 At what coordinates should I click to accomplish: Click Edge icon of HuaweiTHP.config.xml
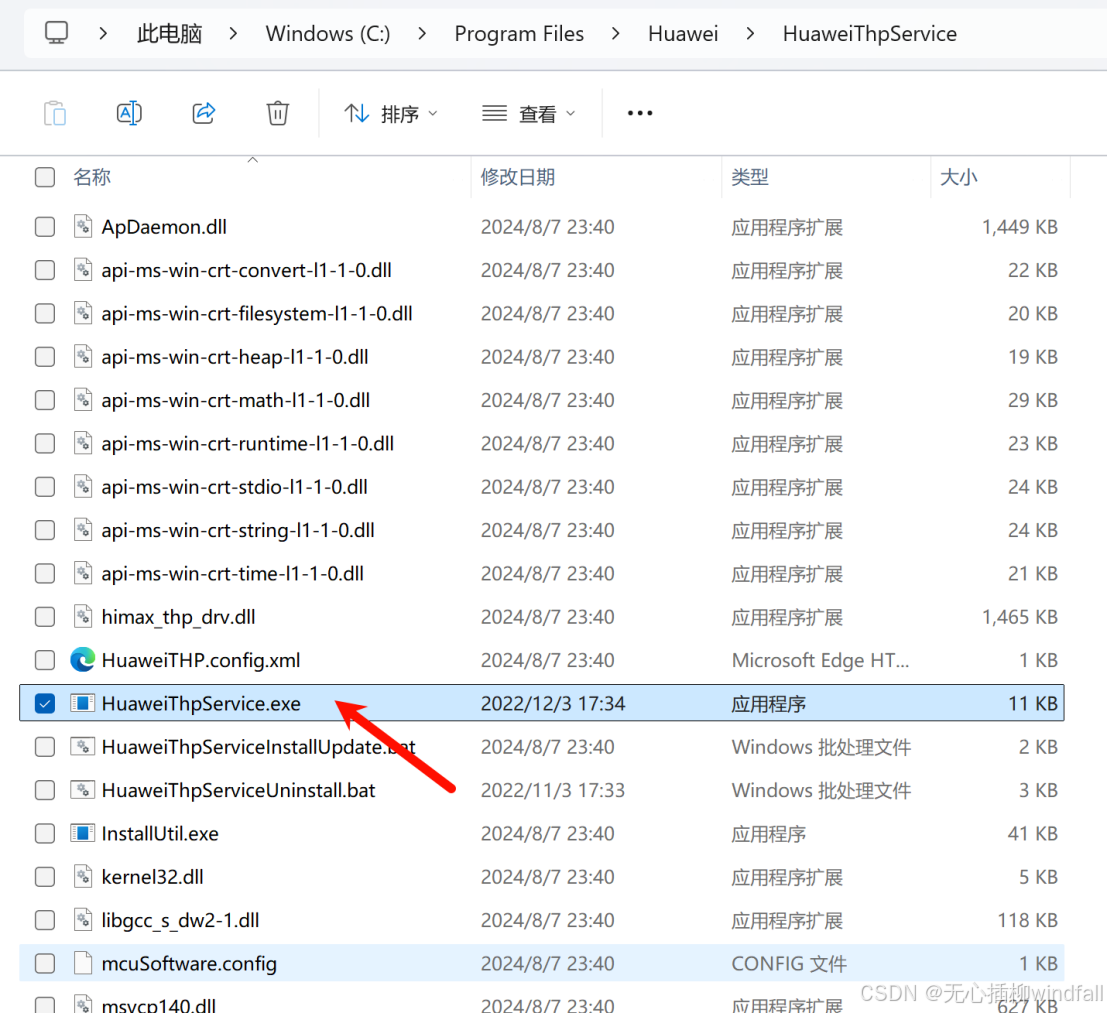pos(83,660)
